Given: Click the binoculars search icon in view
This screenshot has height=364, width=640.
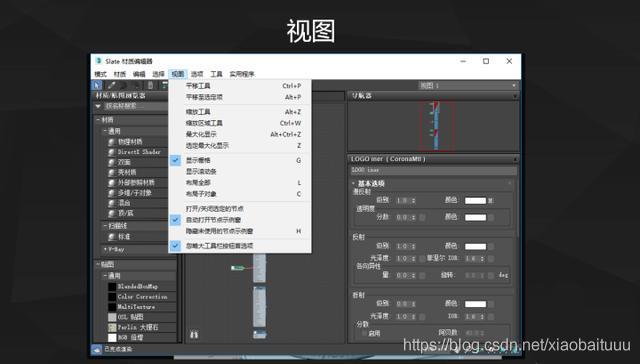Looking at the screenshot, I should (194, 335).
